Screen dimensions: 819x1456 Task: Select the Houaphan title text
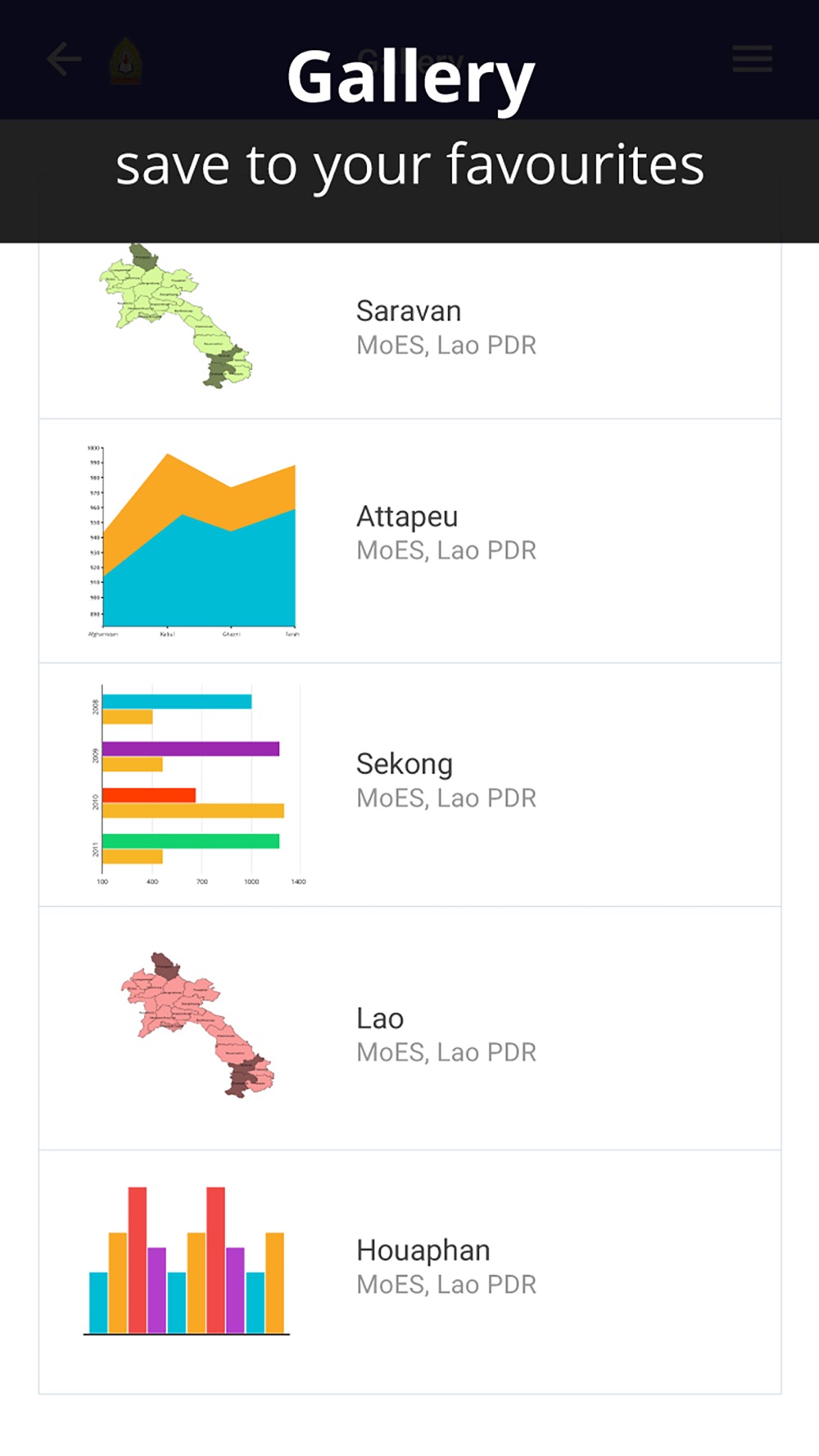point(423,1250)
